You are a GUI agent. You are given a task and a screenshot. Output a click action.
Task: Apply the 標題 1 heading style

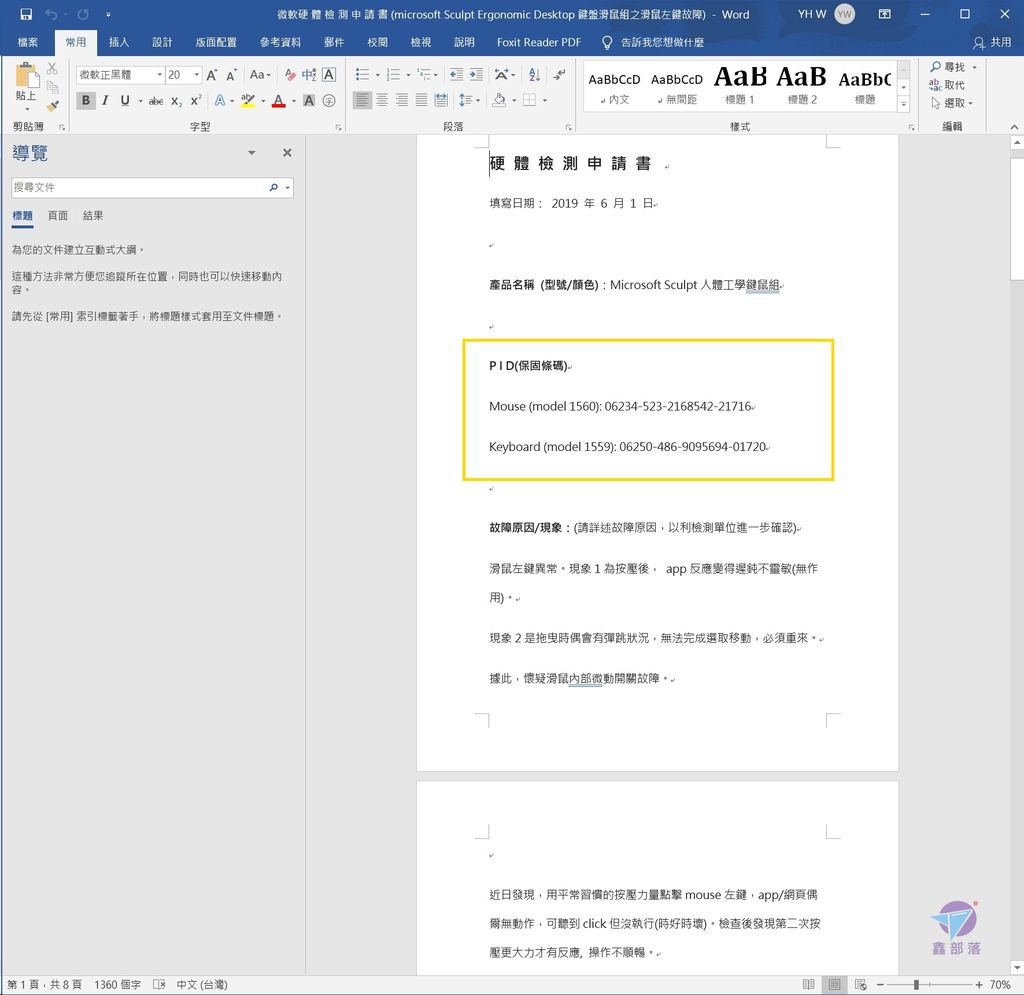click(740, 86)
